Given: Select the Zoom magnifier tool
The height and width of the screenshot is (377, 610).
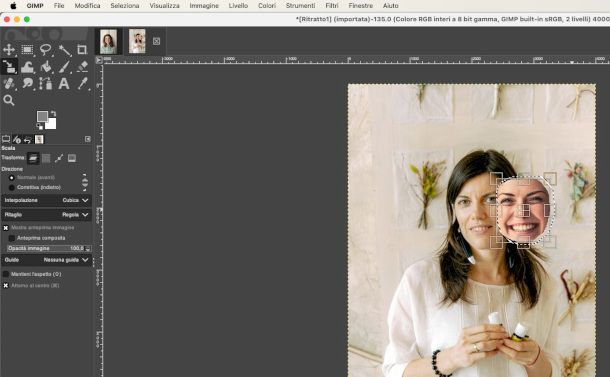Looking at the screenshot, I should [9, 100].
